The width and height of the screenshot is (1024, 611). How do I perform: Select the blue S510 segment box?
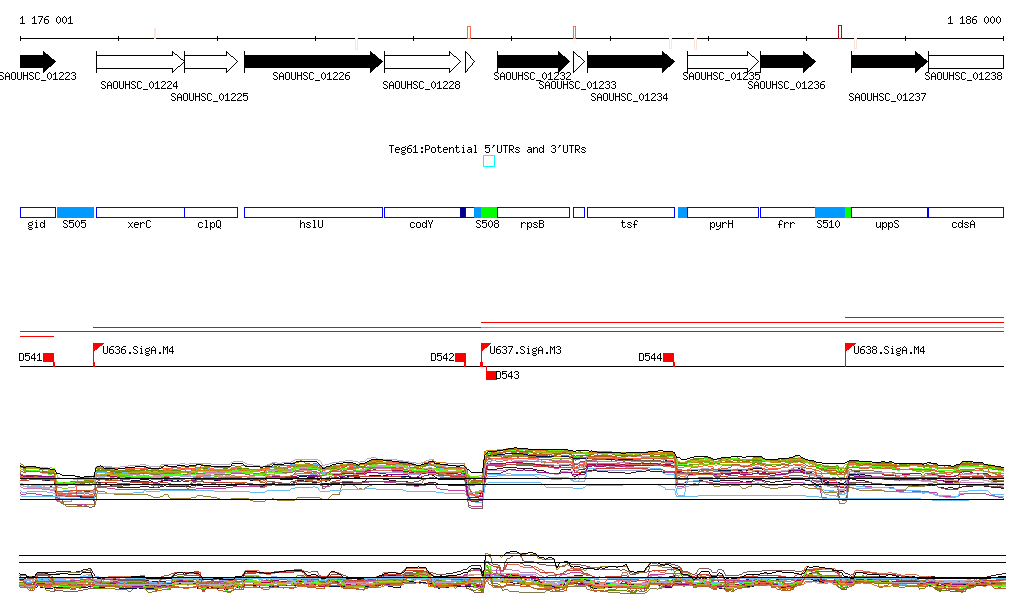click(830, 212)
